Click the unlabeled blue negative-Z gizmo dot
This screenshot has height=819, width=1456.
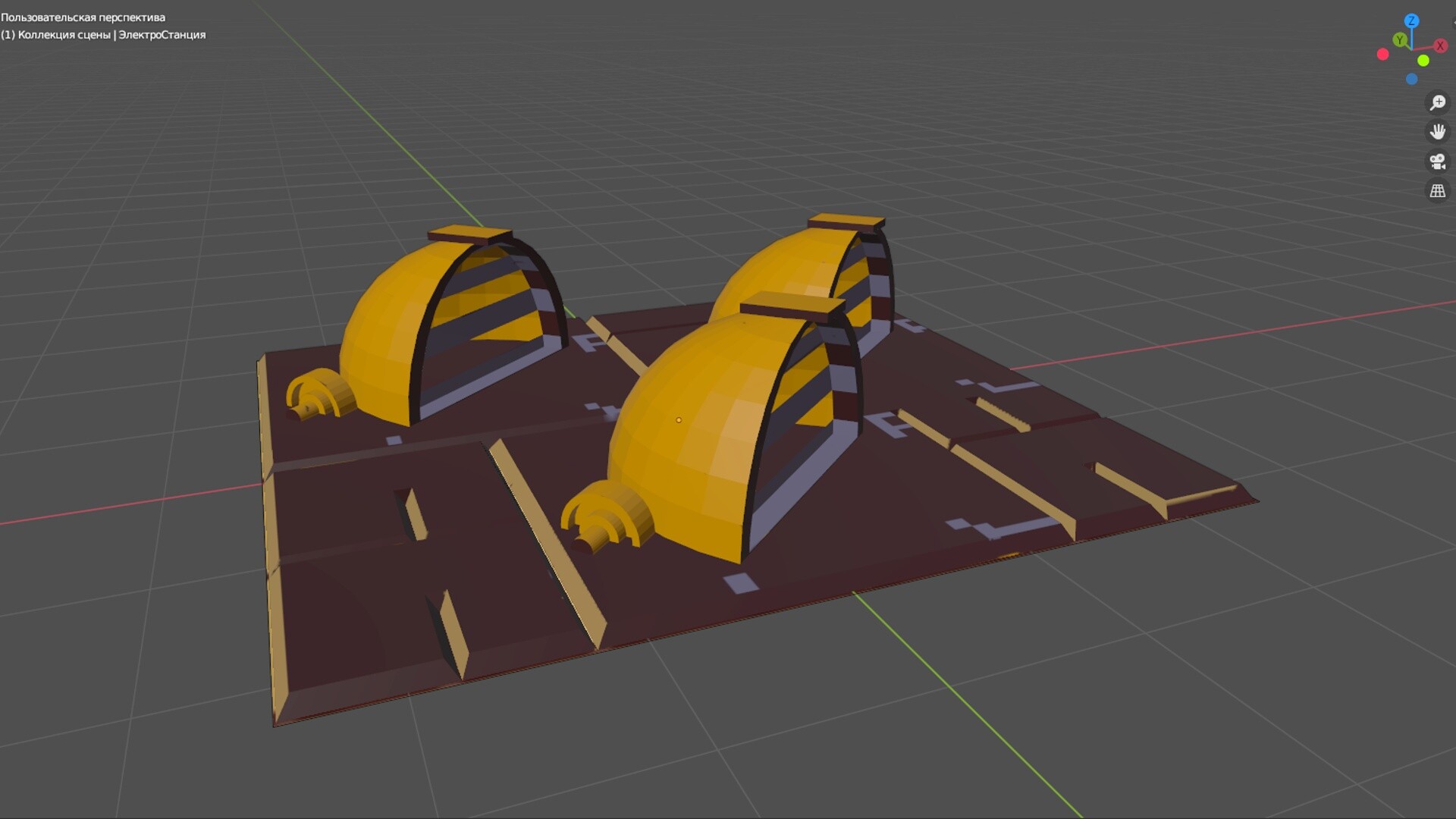click(1411, 79)
